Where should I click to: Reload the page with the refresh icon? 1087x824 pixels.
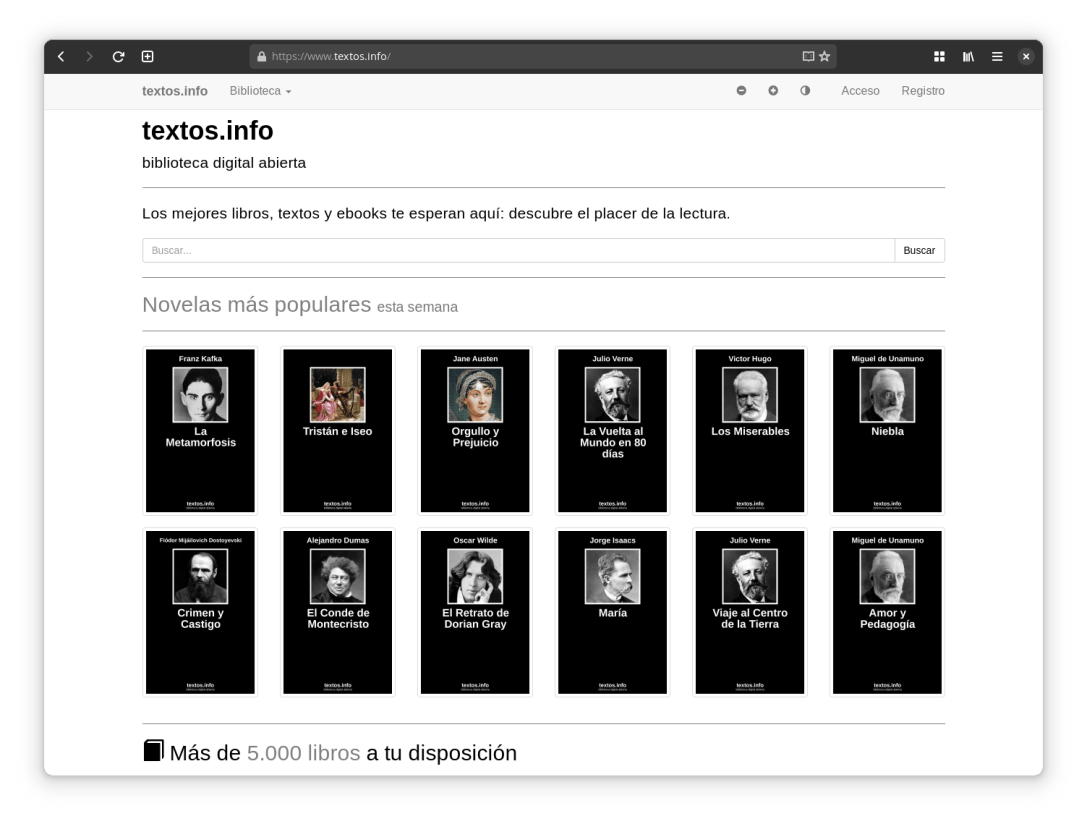click(x=119, y=56)
